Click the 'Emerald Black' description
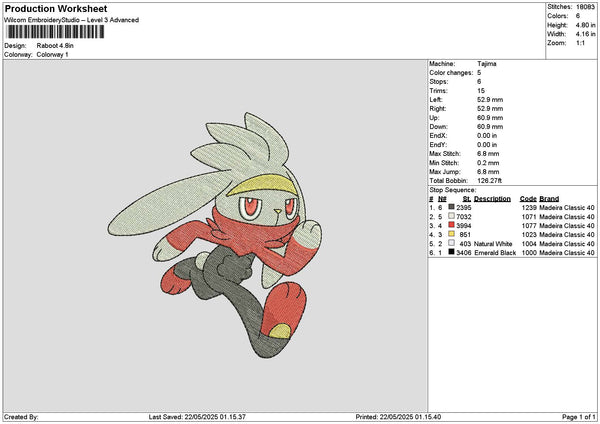 [495, 253]
